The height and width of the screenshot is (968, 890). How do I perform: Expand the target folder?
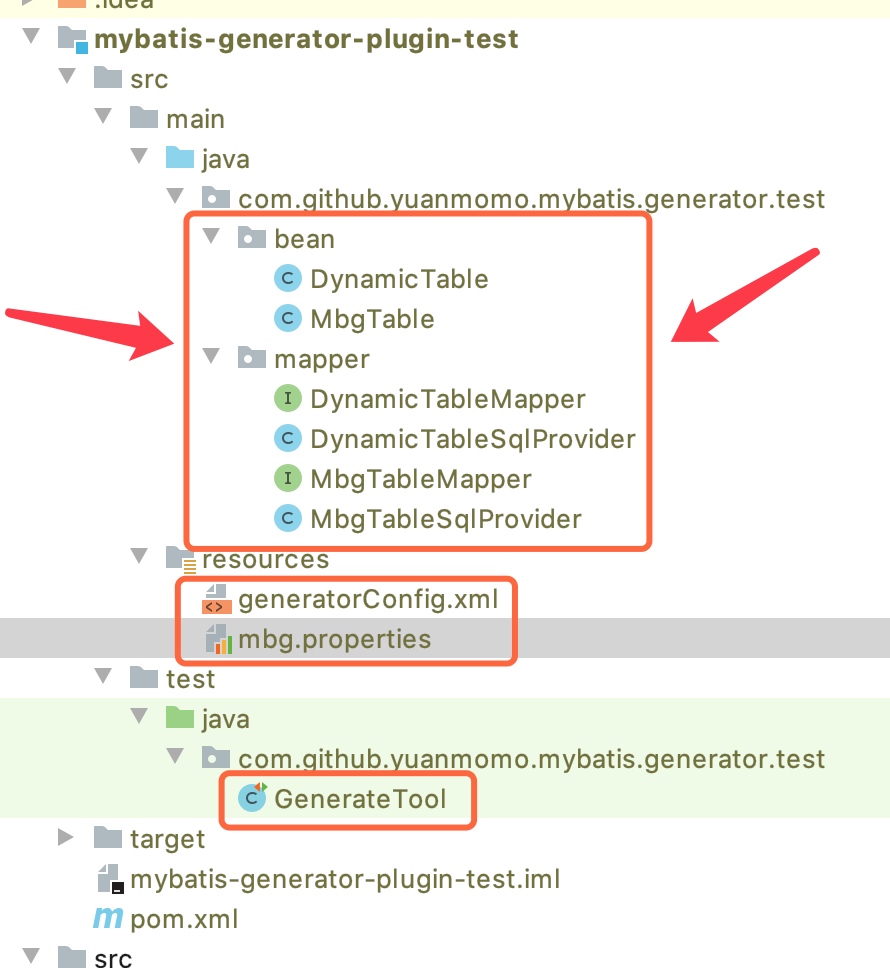tap(66, 838)
